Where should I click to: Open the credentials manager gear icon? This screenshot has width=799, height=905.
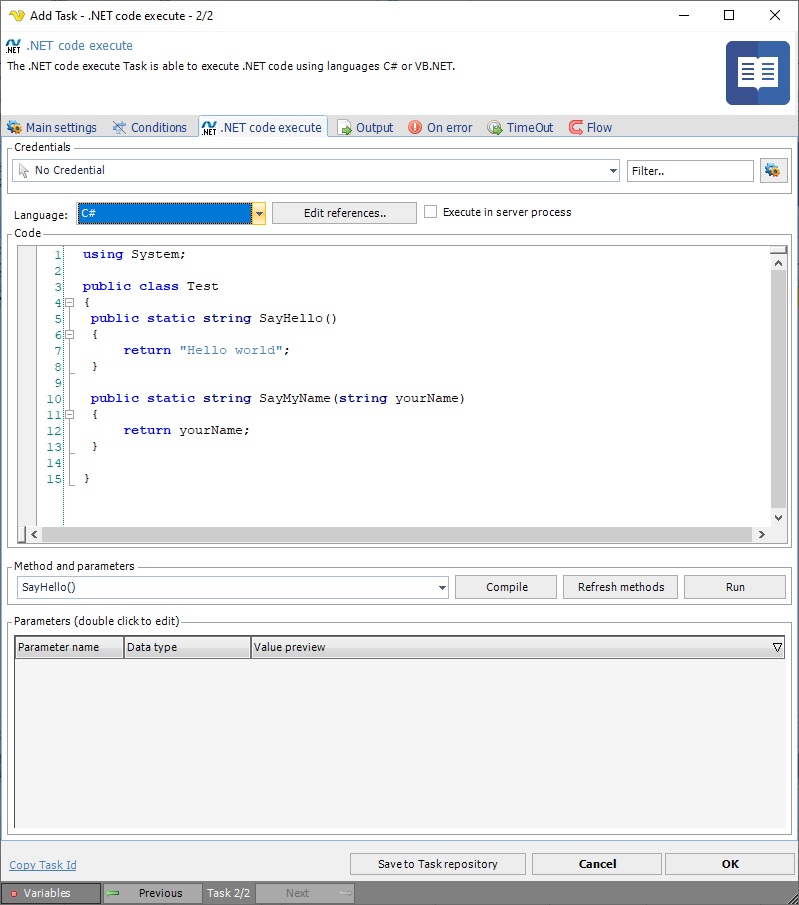click(x=772, y=171)
